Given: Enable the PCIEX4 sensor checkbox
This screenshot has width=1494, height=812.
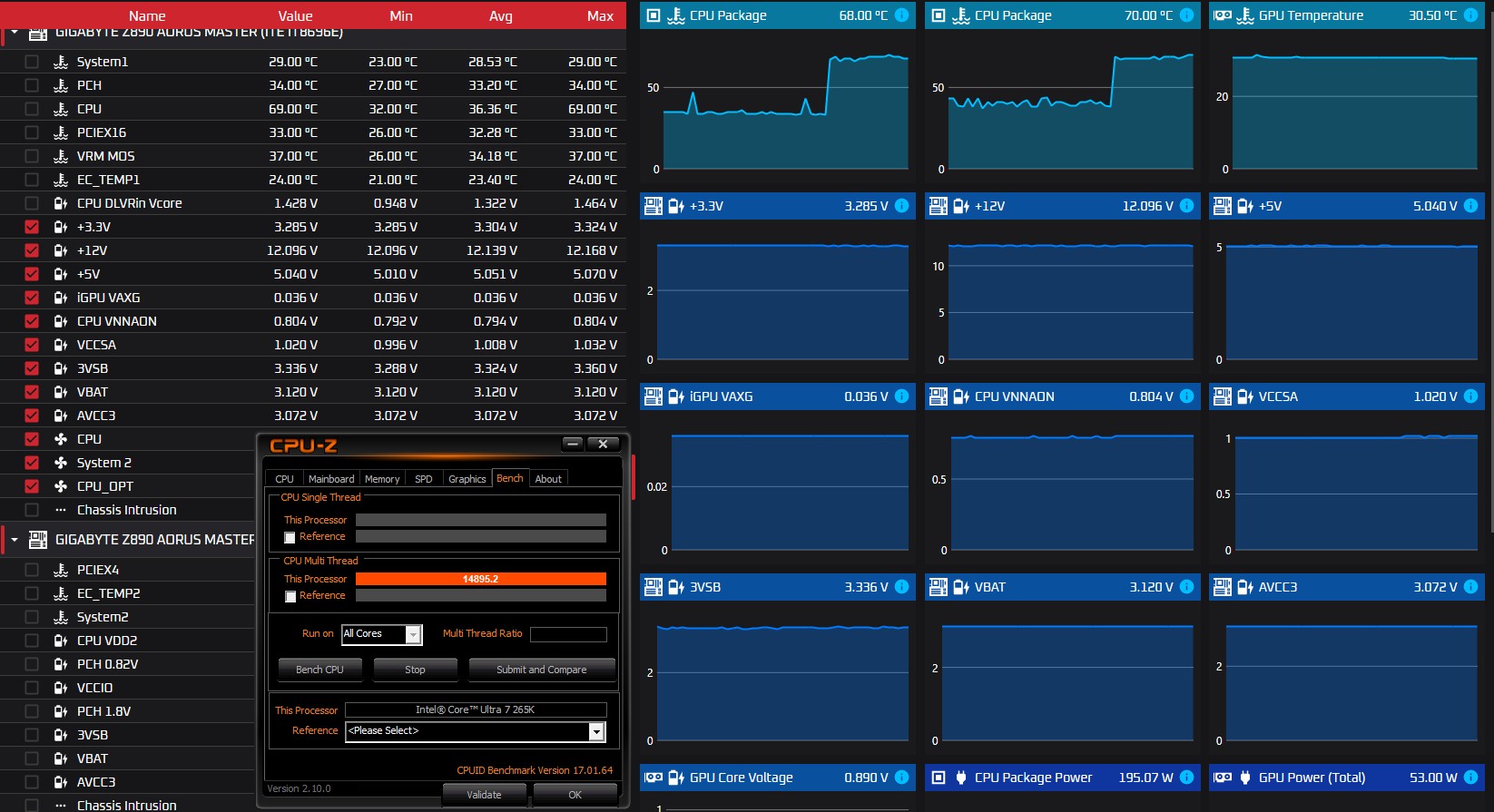Looking at the screenshot, I should pos(32,570).
